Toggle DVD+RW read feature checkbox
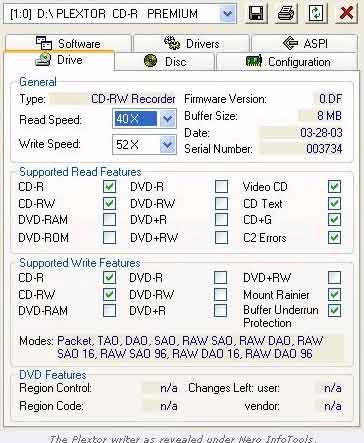The image size is (364, 443). [221, 238]
